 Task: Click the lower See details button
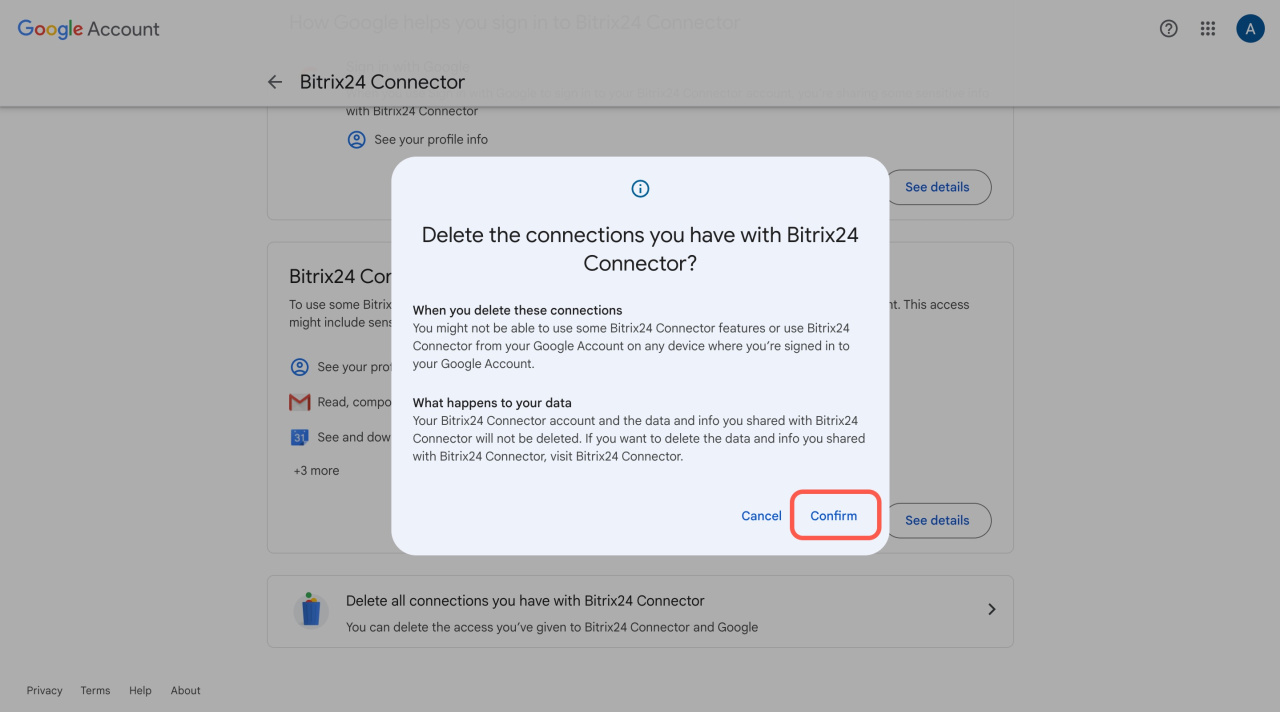pyautogui.click(x=937, y=520)
